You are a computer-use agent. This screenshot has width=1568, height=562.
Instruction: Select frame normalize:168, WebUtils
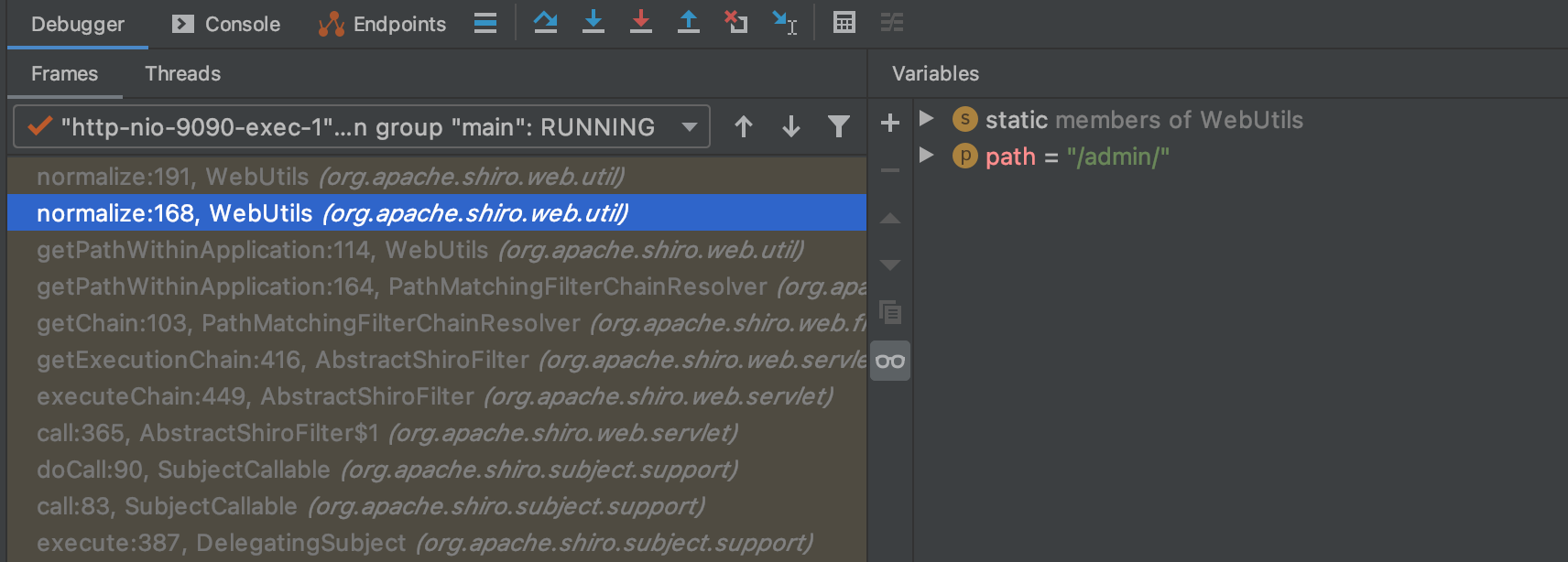pyautogui.click(x=436, y=212)
